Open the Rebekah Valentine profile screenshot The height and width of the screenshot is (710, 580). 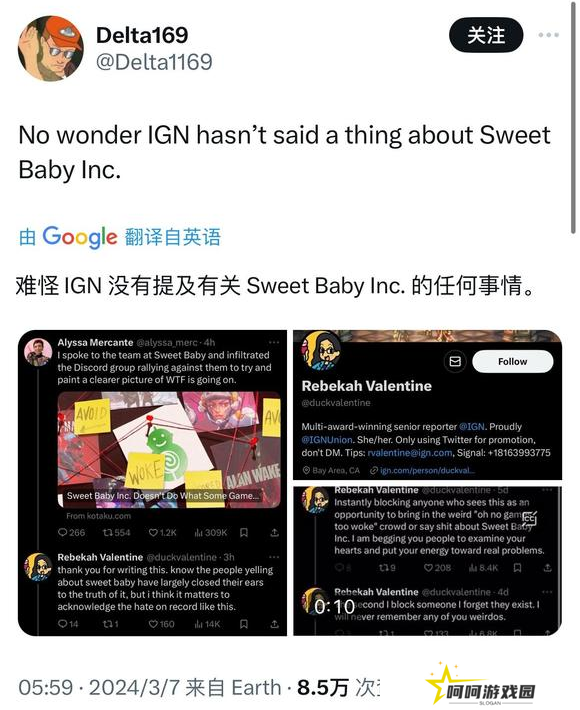click(427, 405)
